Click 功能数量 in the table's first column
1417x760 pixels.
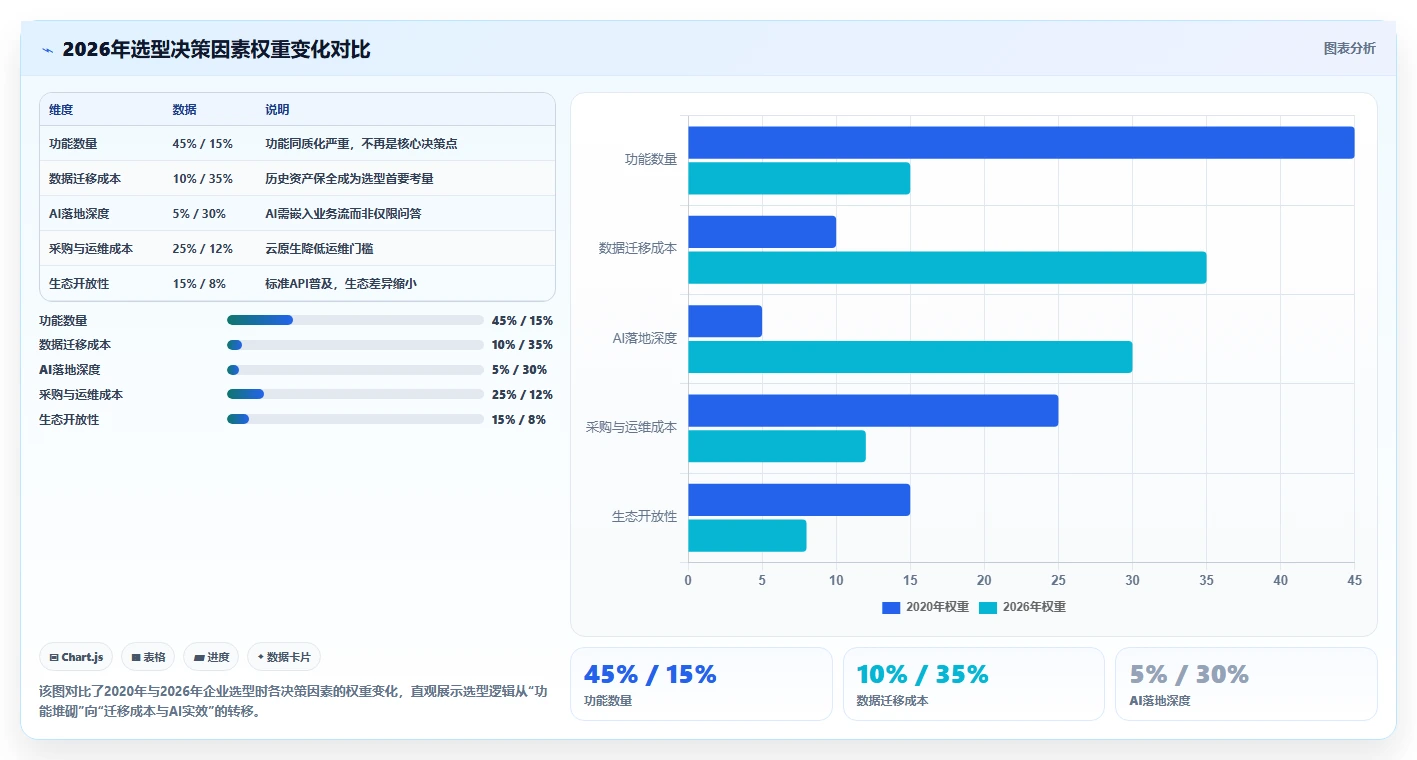tap(73, 144)
